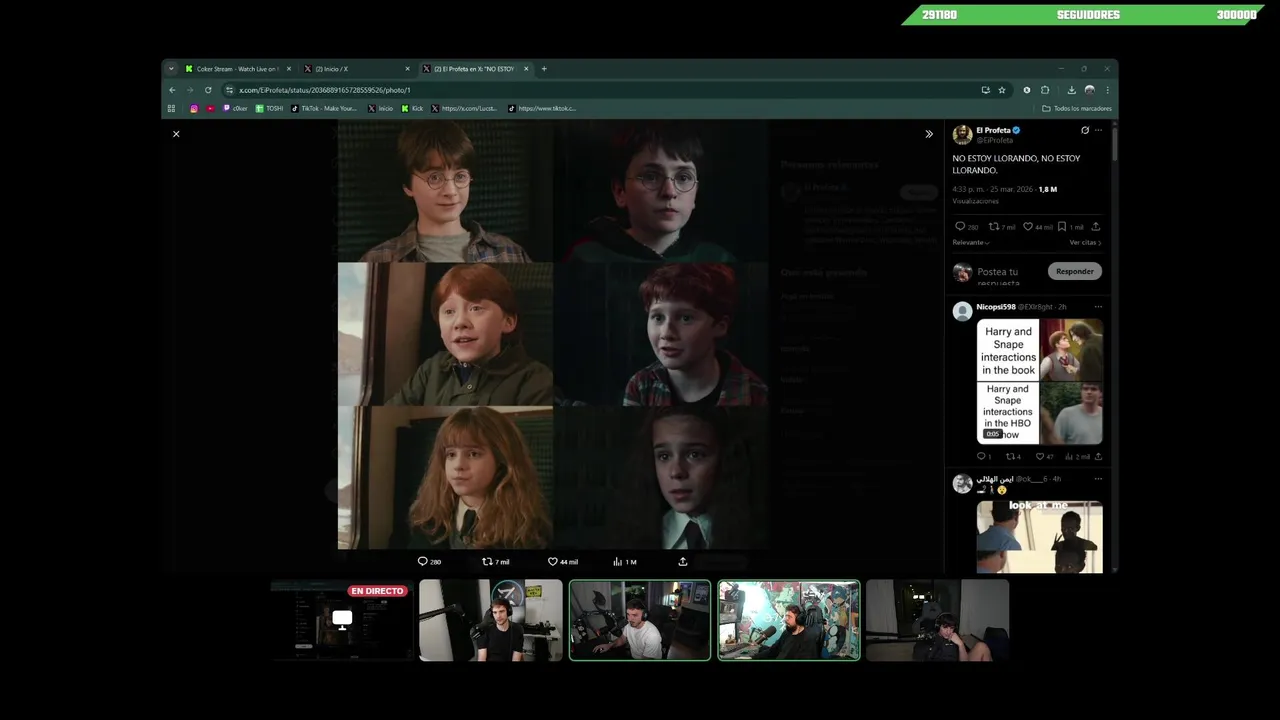Open Kick bookmark
This screenshot has width=1280, height=720.
[x=412, y=108]
